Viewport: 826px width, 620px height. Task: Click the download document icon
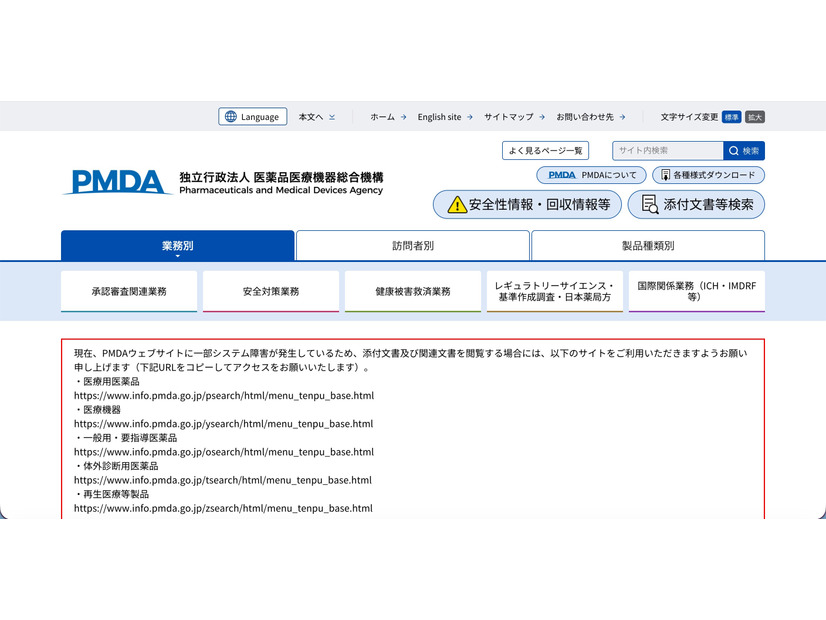point(665,175)
